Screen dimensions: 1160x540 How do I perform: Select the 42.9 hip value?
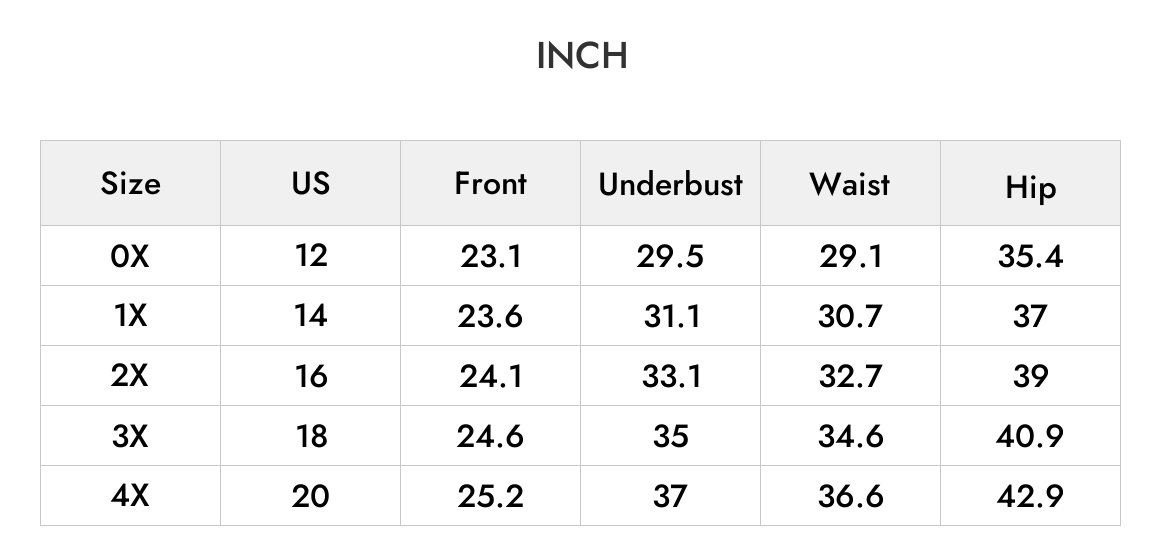pos(1031,496)
